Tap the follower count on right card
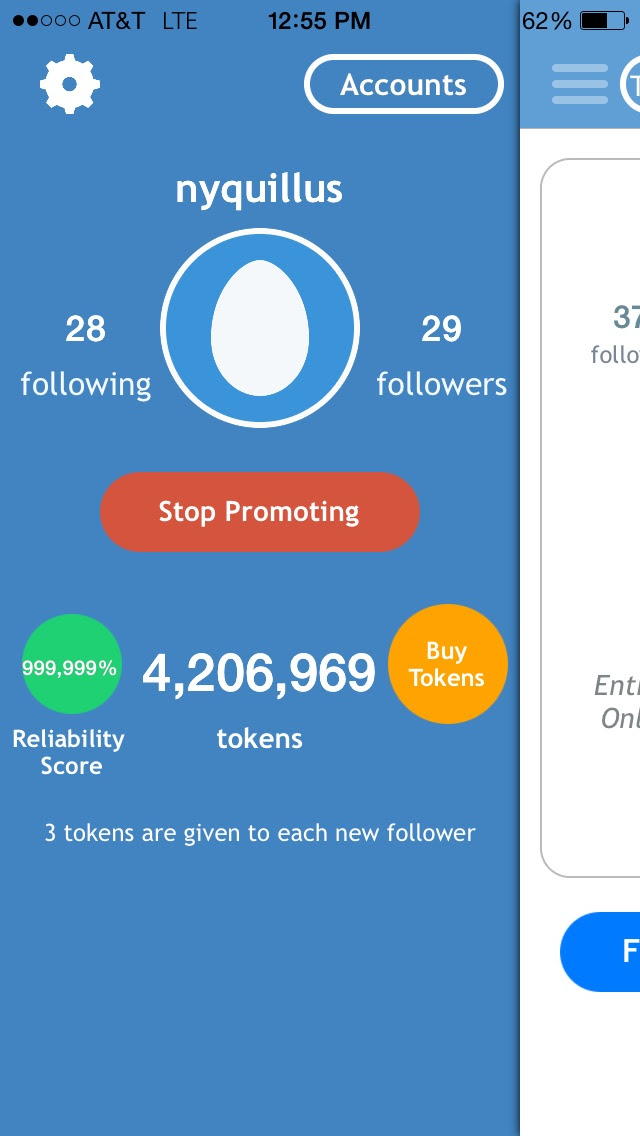The width and height of the screenshot is (640, 1136). pyautogui.click(x=626, y=317)
